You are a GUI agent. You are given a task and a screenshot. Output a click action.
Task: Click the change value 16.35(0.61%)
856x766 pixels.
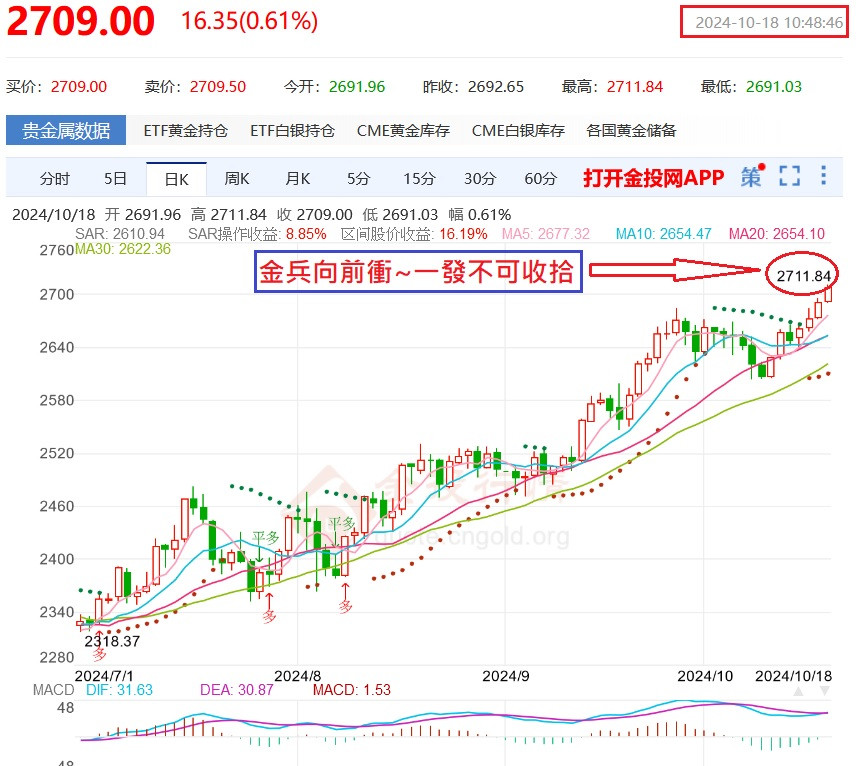pyautogui.click(x=249, y=21)
